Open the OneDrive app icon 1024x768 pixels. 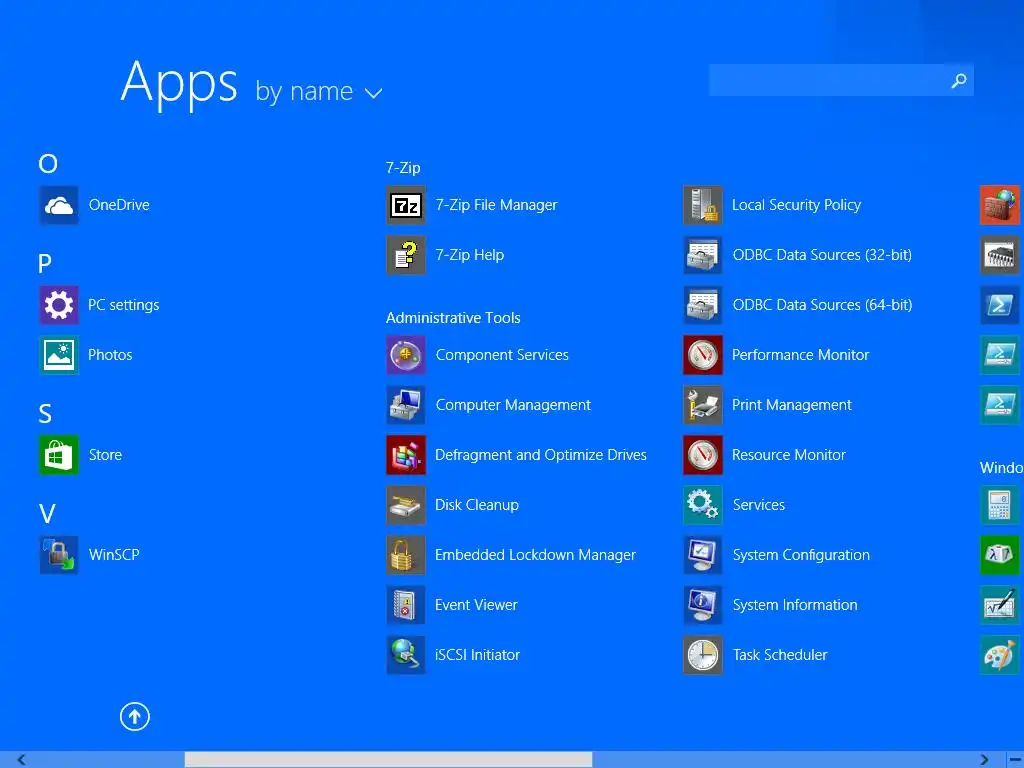[x=59, y=205]
